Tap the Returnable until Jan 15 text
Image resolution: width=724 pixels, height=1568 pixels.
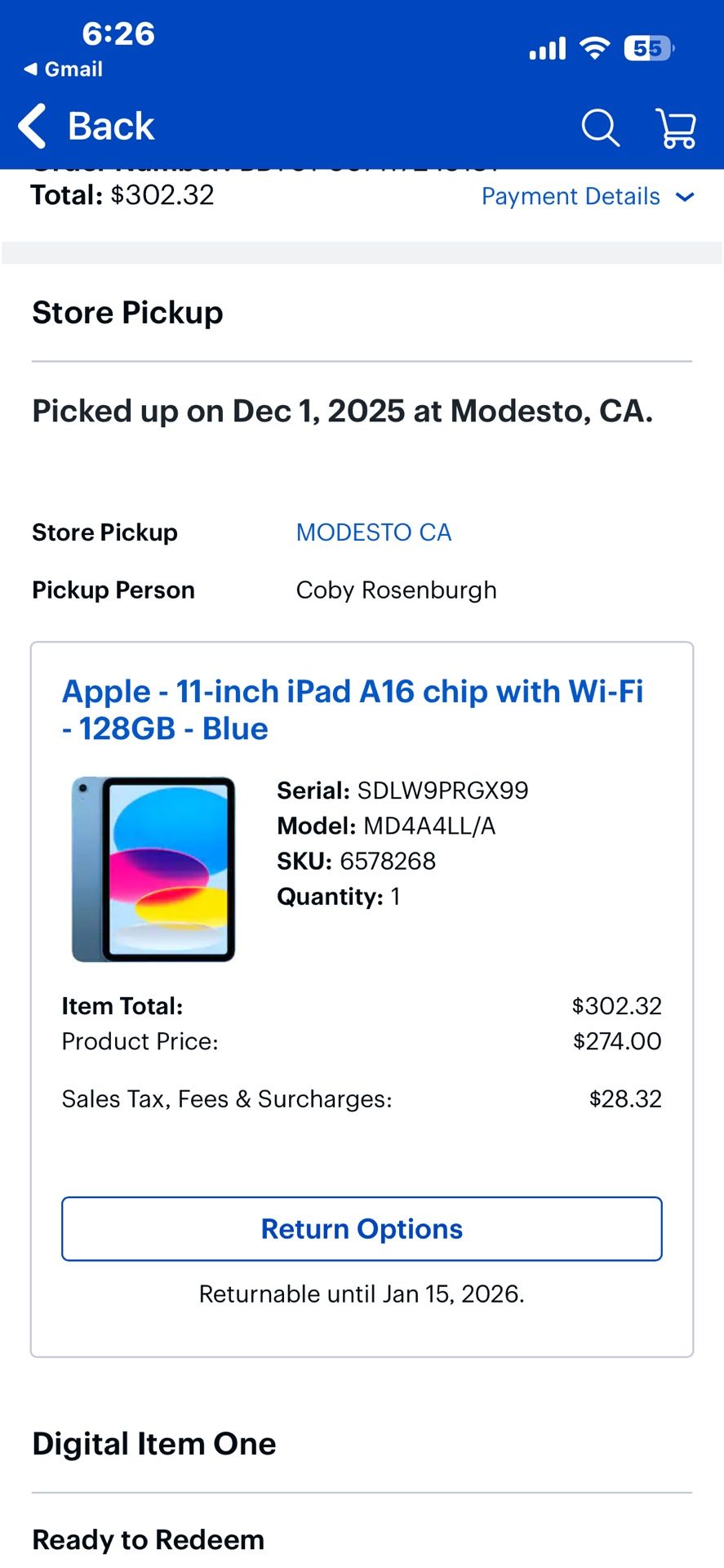[362, 1293]
